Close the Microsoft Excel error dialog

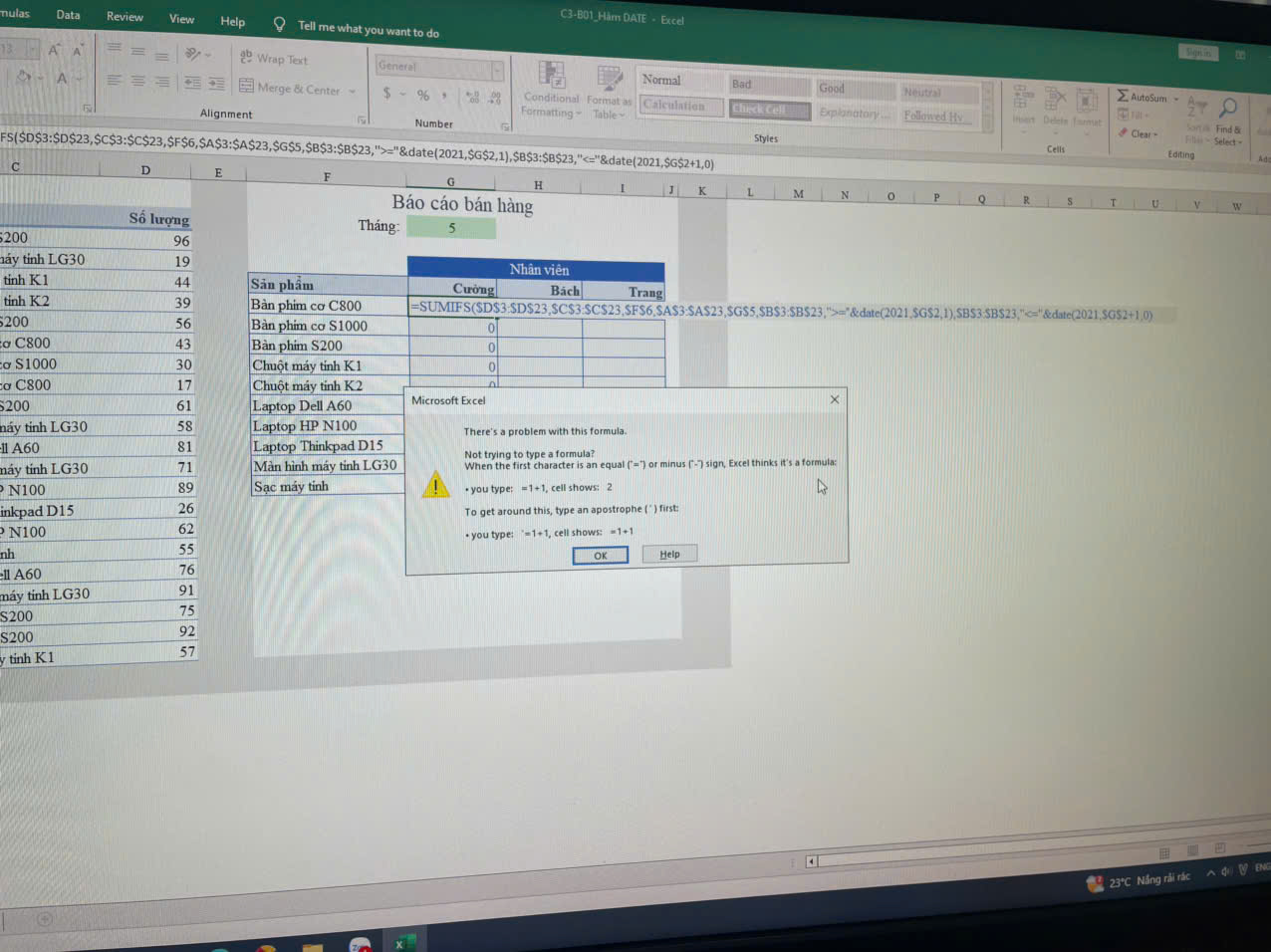point(835,399)
